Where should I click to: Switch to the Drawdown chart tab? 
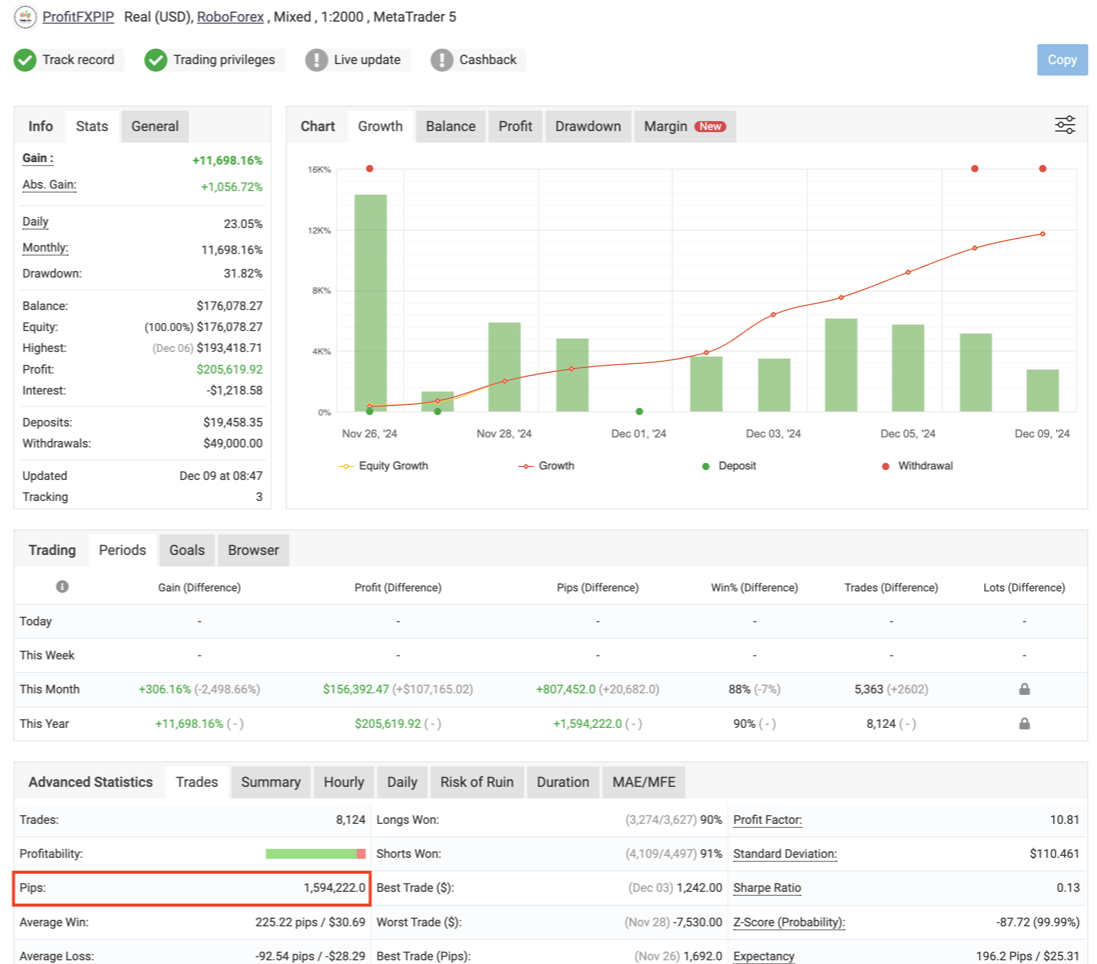coord(588,126)
